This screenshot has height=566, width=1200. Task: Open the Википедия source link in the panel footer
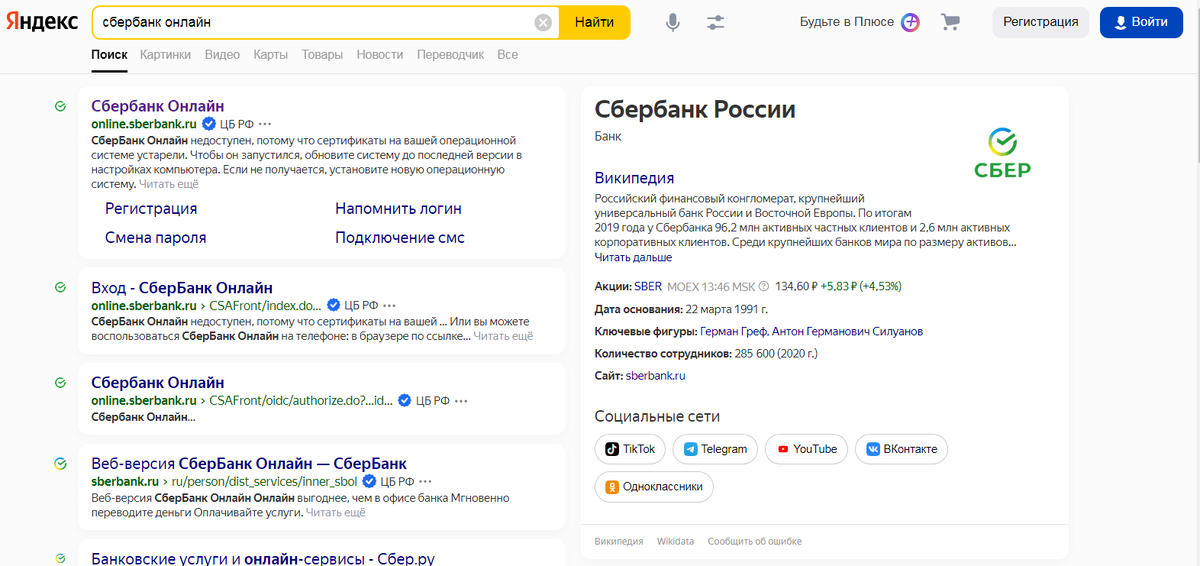[x=619, y=541]
